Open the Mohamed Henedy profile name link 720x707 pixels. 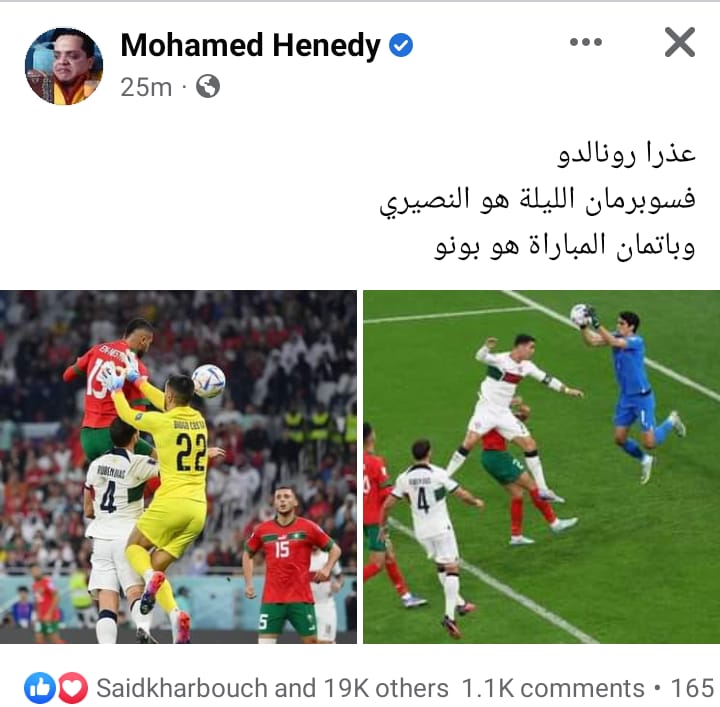point(250,45)
